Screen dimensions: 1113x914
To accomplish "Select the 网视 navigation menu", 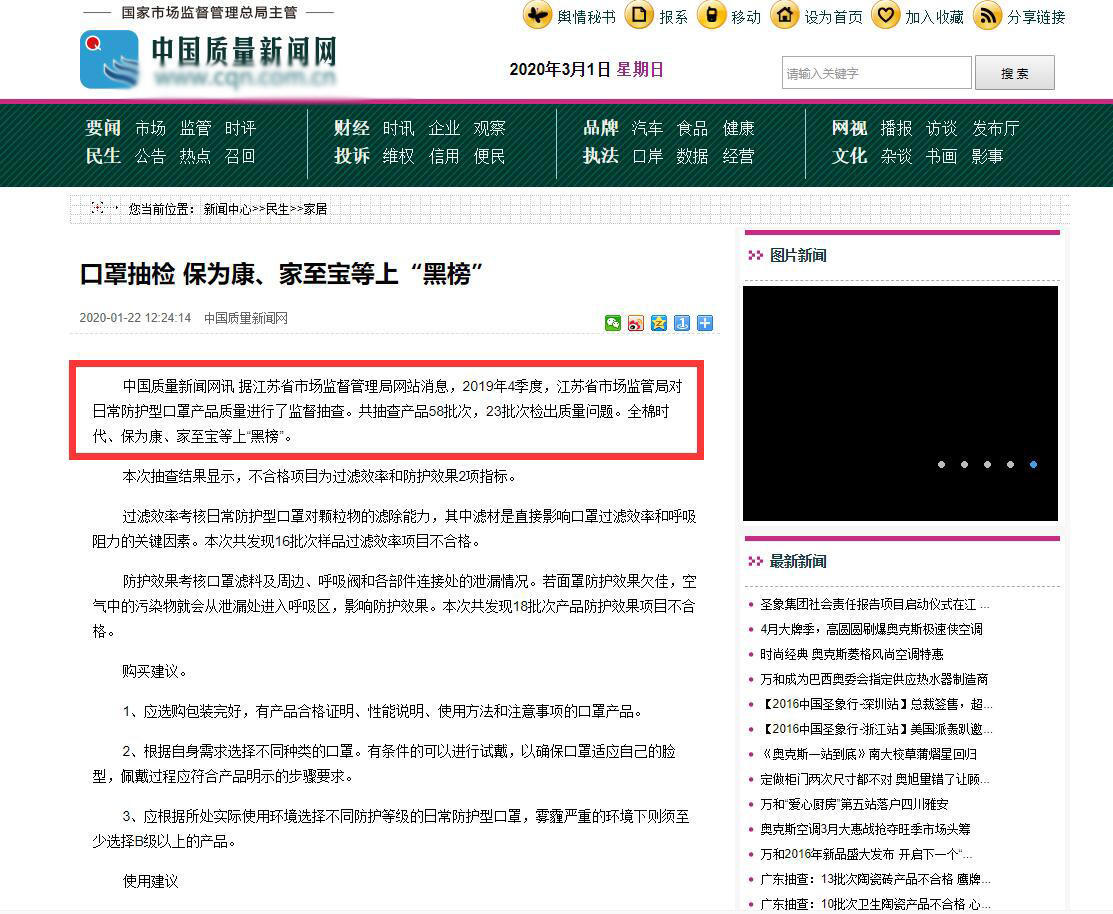I will point(848,127).
